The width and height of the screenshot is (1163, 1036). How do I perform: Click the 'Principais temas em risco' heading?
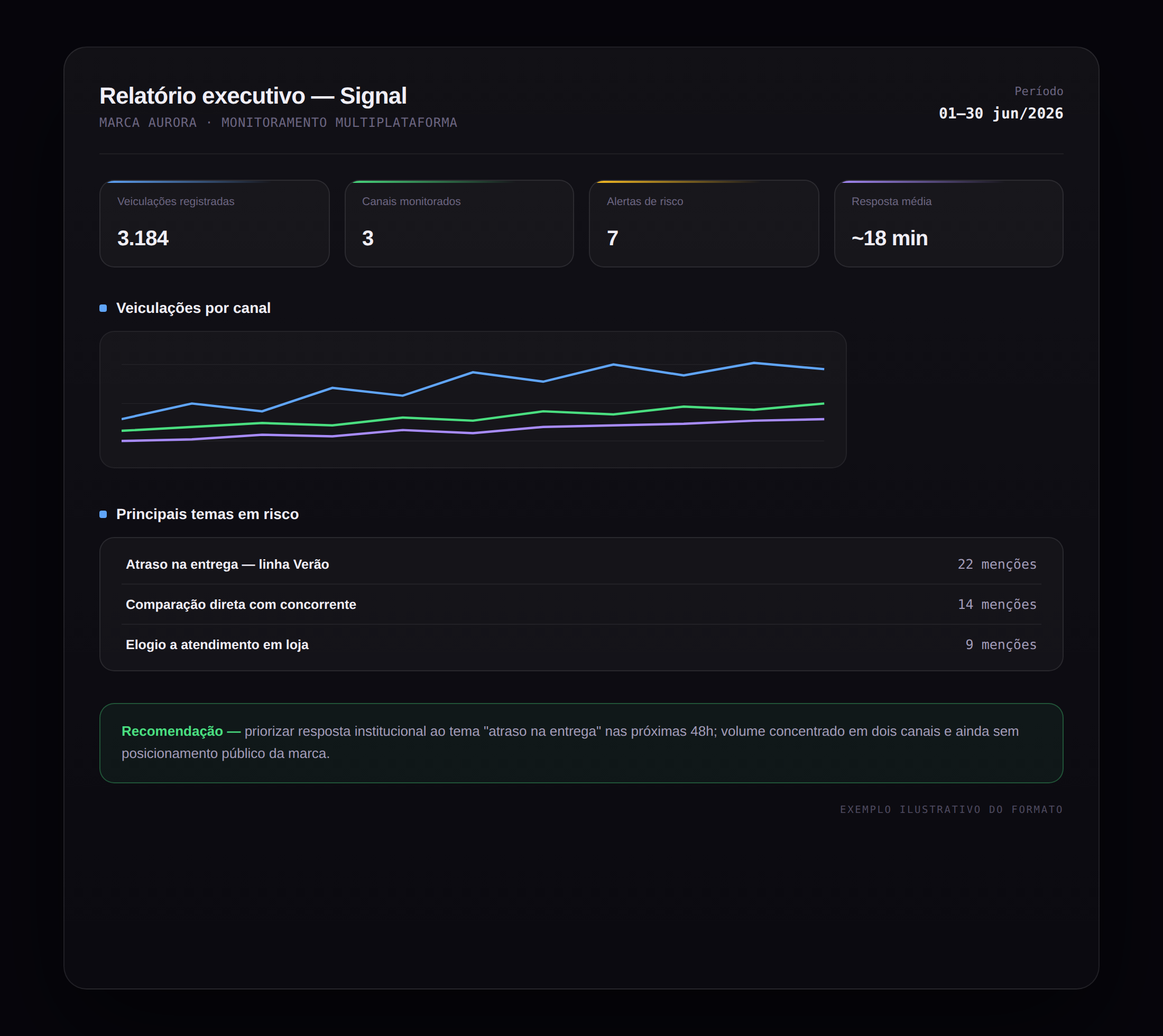click(x=208, y=514)
